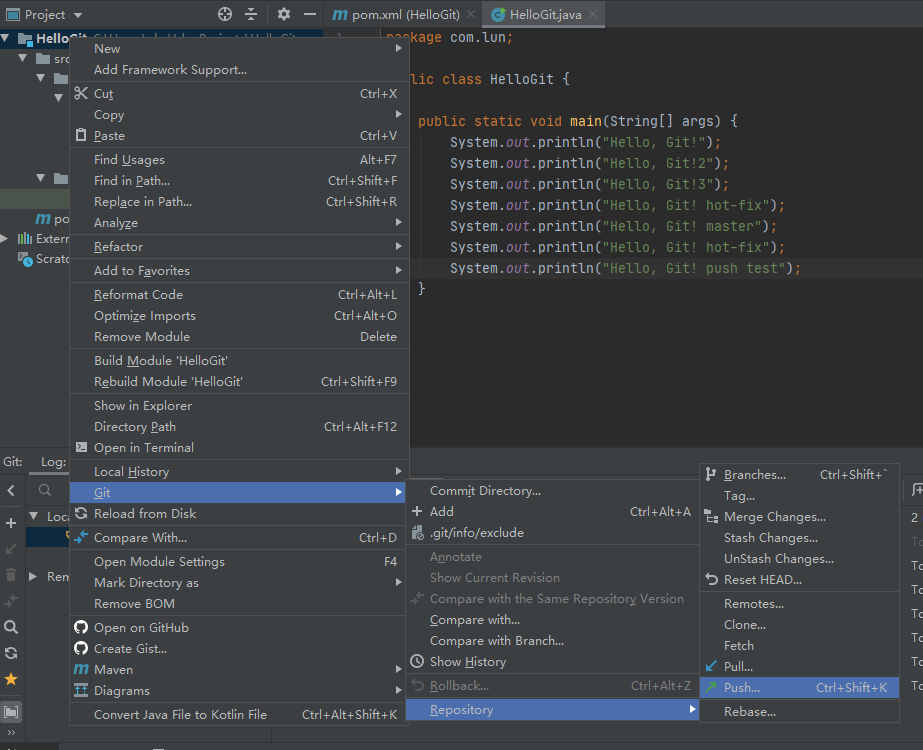Image resolution: width=923 pixels, height=750 pixels.
Task: Click the Open in Terminal icon
Action: pyautogui.click(x=81, y=447)
